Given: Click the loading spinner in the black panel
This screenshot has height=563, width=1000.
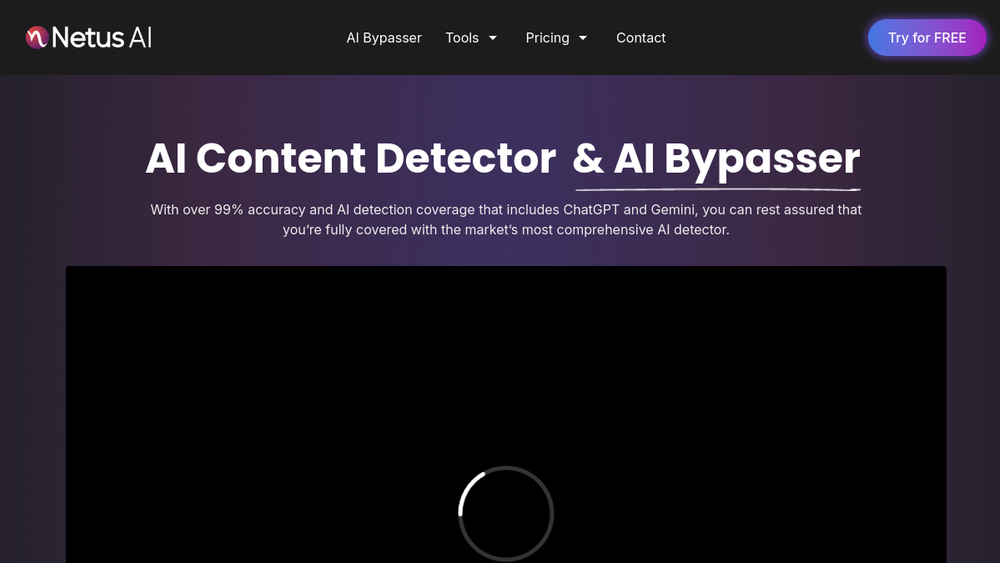Looking at the screenshot, I should [x=506, y=513].
